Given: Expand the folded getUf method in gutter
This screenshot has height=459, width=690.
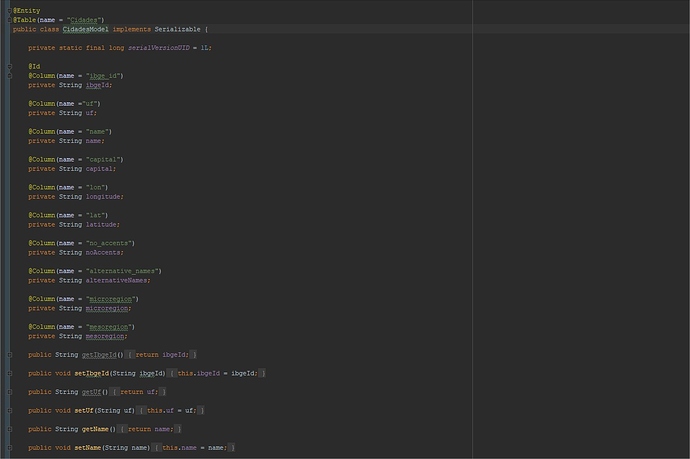Looking at the screenshot, I should coord(9,392).
